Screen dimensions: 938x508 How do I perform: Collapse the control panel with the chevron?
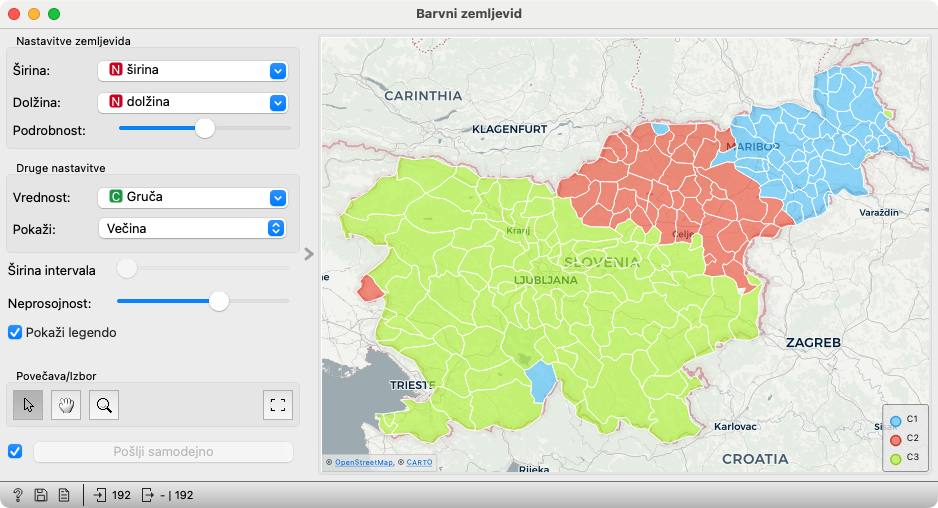click(309, 254)
